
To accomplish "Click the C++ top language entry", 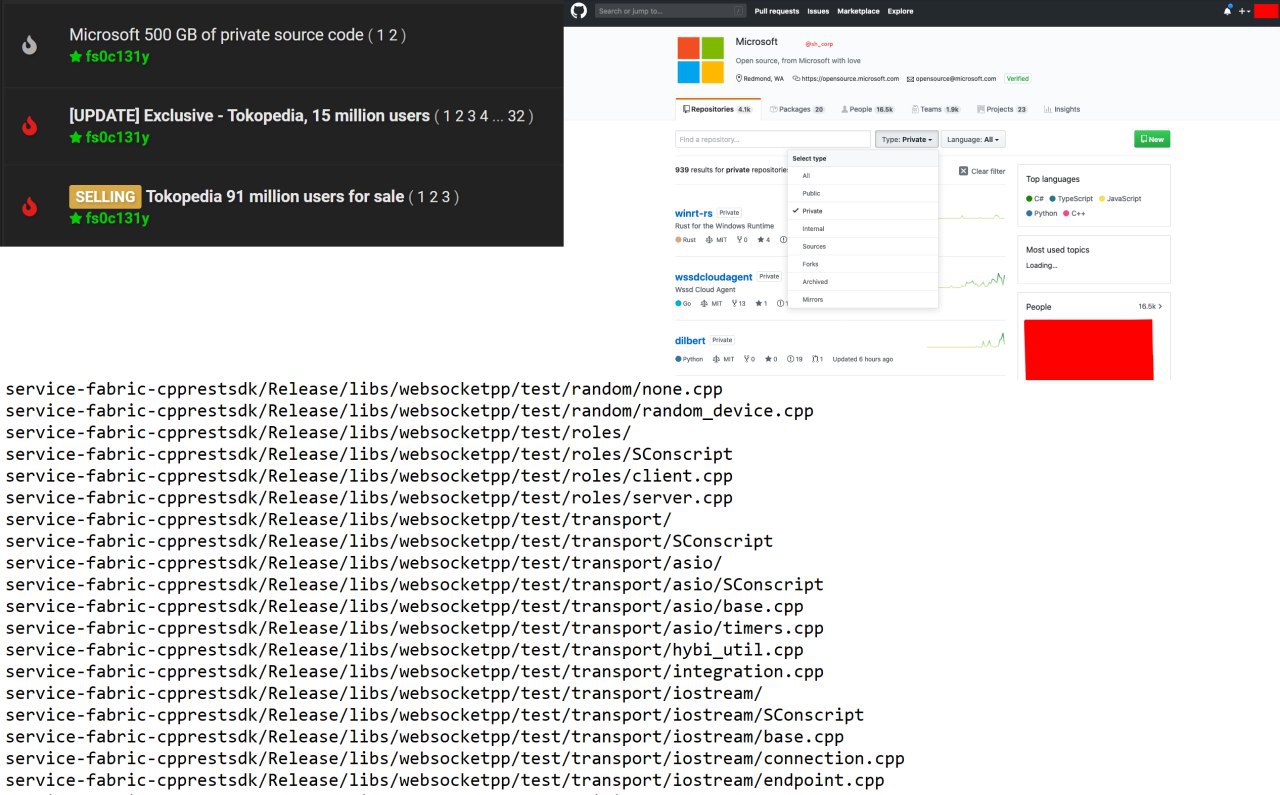I will (x=1074, y=213).
